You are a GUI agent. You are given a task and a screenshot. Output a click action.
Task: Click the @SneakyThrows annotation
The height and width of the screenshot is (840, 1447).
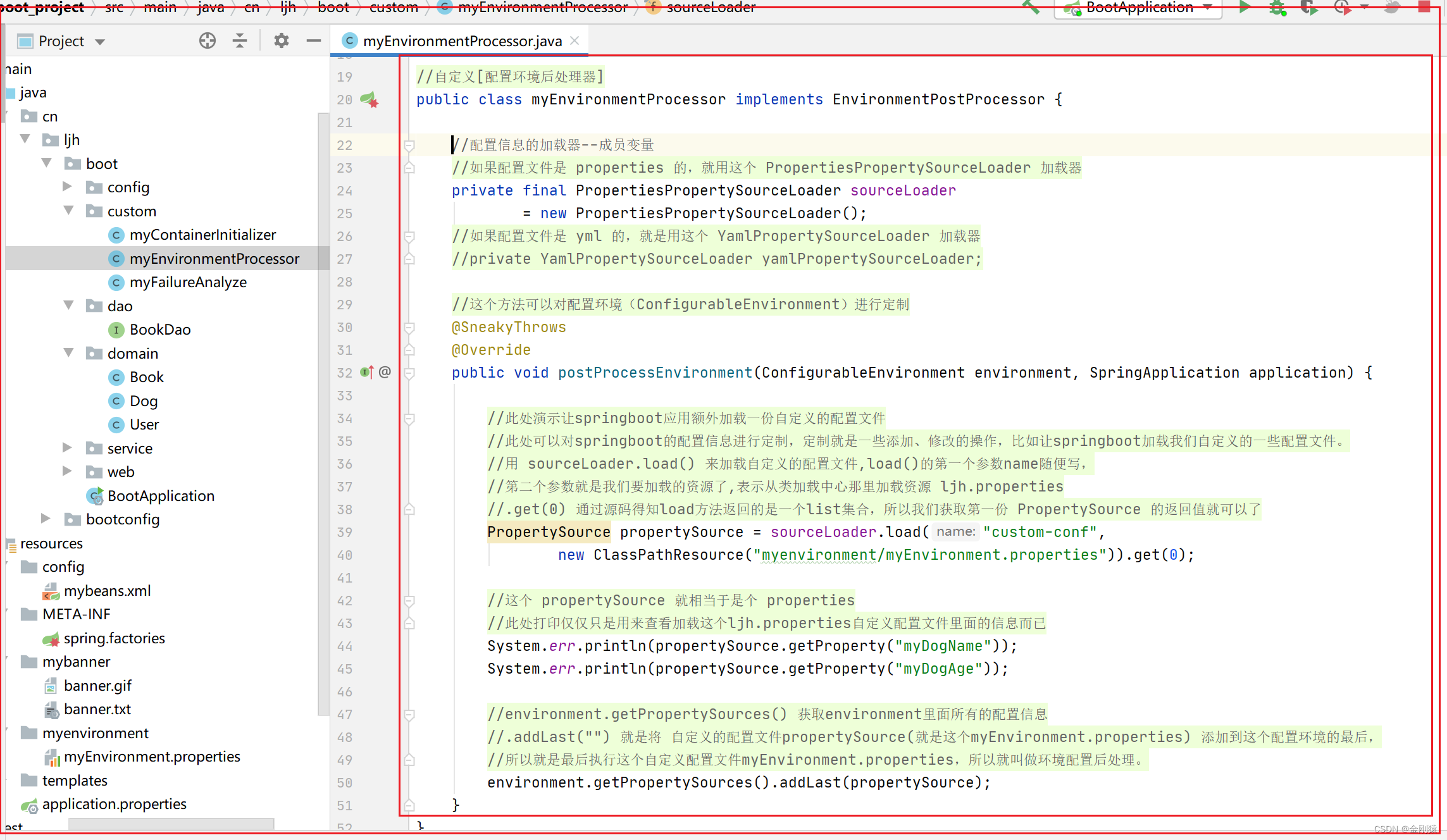(x=509, y=327)
